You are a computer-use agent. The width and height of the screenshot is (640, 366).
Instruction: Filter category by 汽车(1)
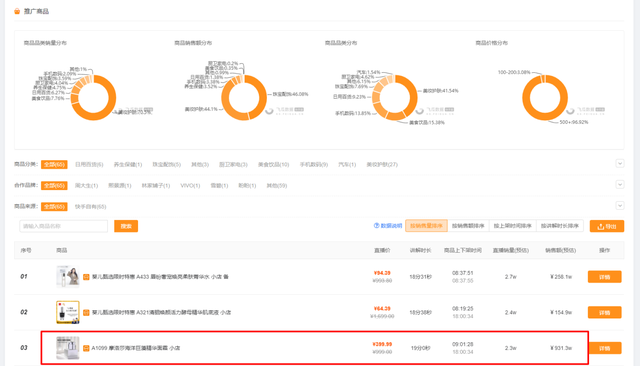(x=347, y=164)
